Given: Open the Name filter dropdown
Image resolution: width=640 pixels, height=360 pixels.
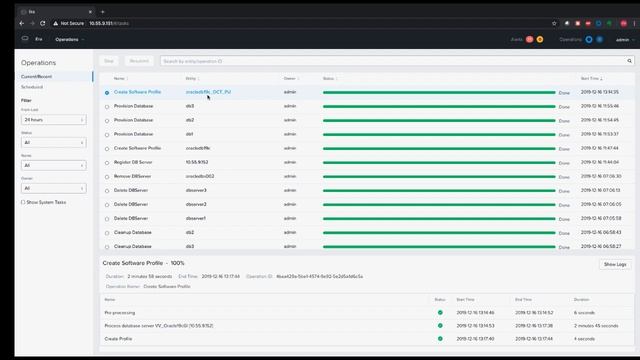Looking at the screenshot, I should 53,165.
